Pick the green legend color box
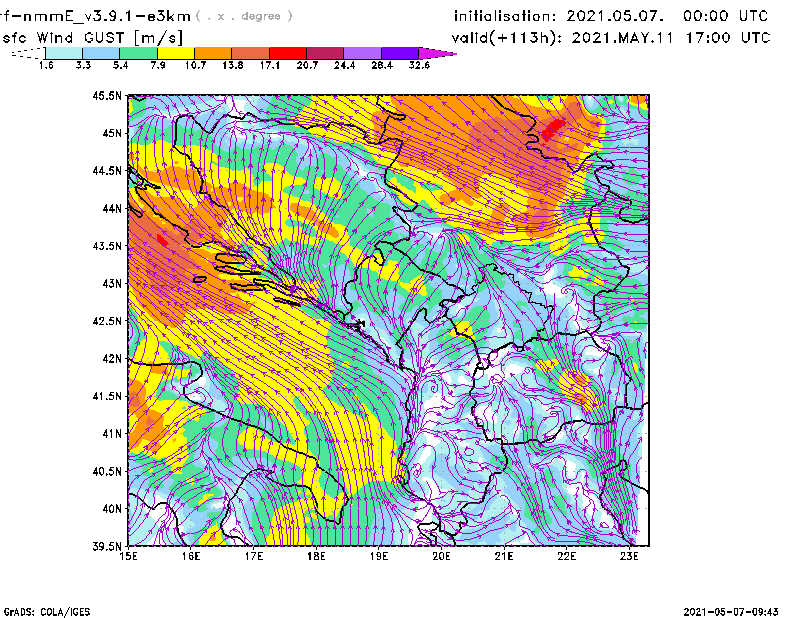The width and height of the screenshot is (800, 618). 138,53
